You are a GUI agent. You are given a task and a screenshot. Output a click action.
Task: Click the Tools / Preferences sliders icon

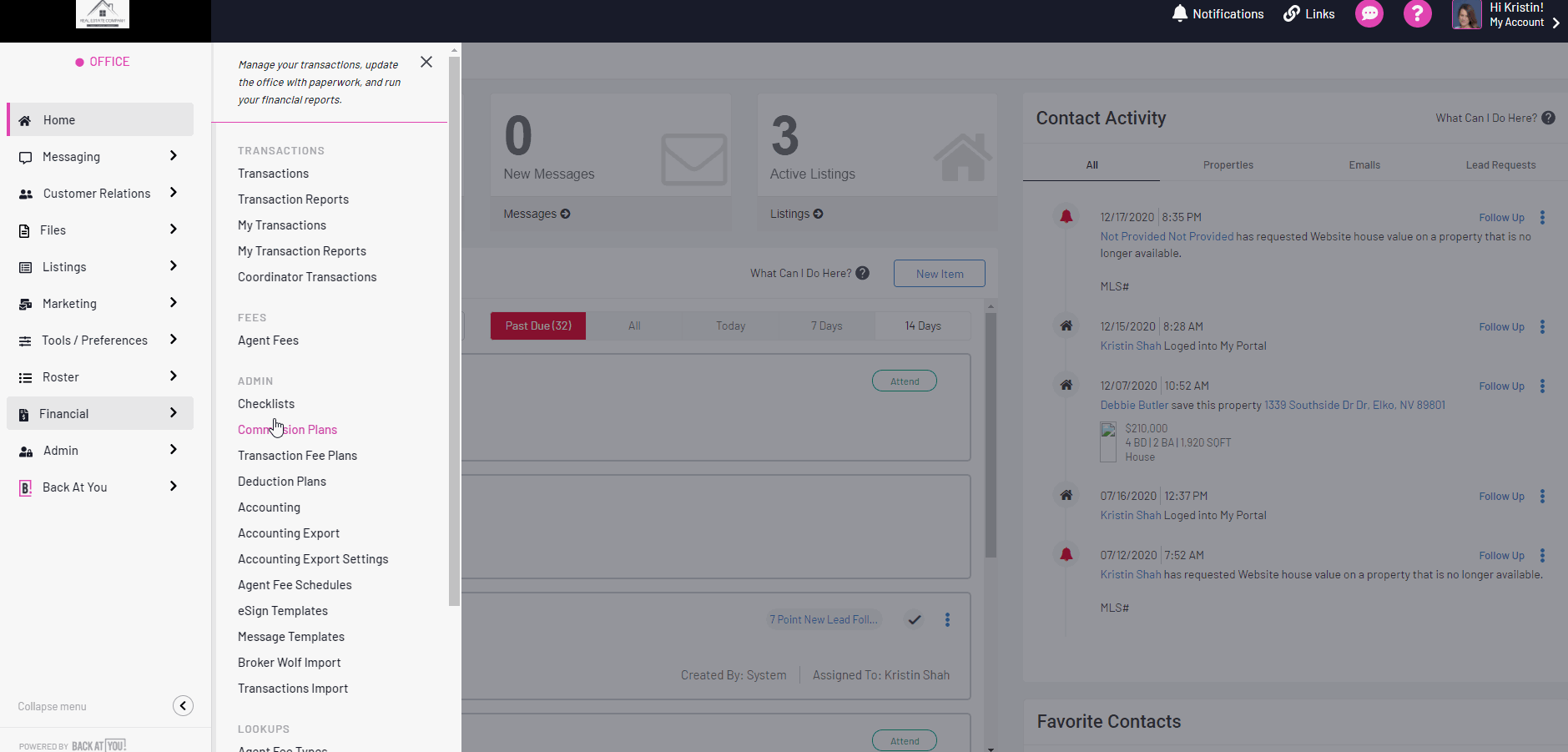pos(26,341)
